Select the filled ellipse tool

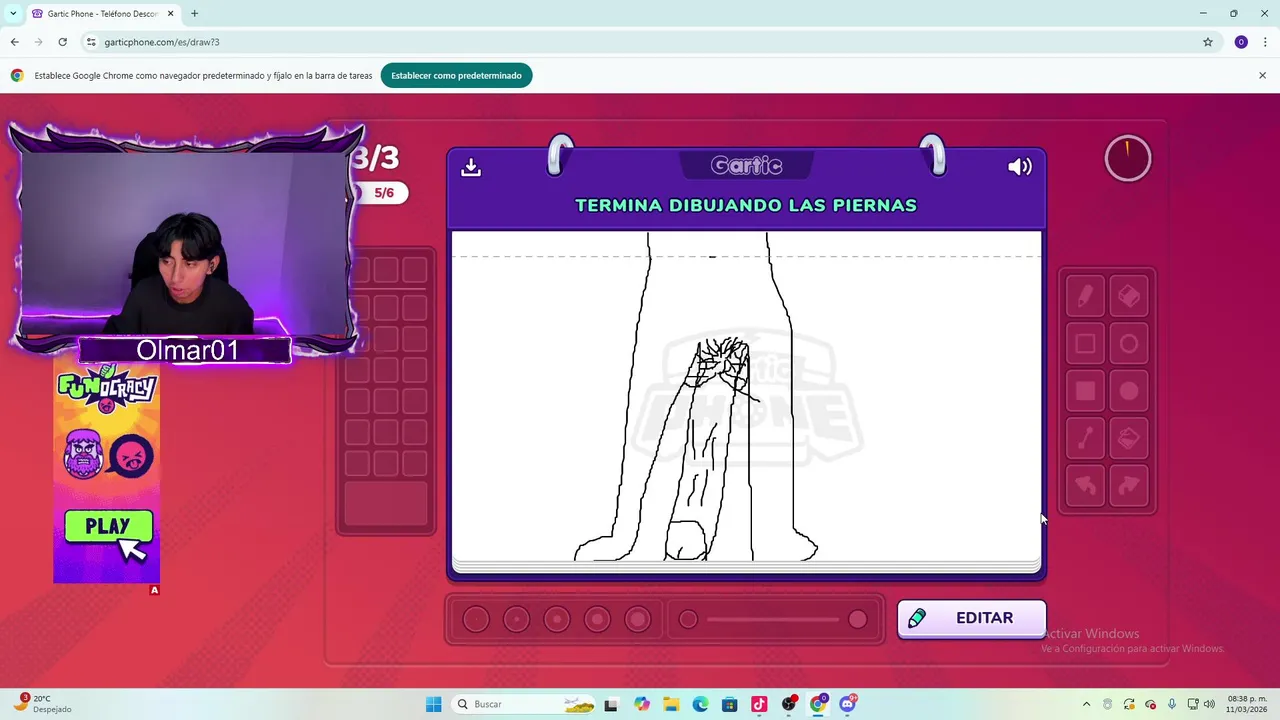coord(1129,391)
